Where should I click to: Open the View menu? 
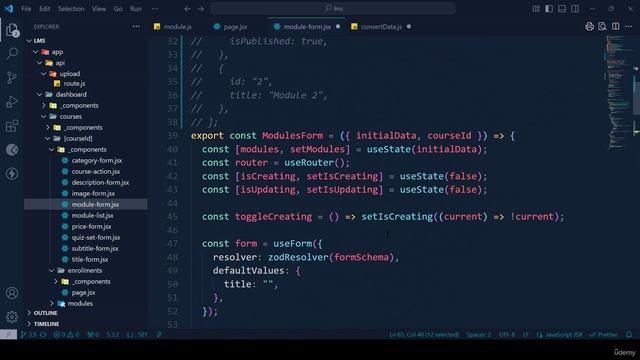pyautogui.click(x=99, y=9)
